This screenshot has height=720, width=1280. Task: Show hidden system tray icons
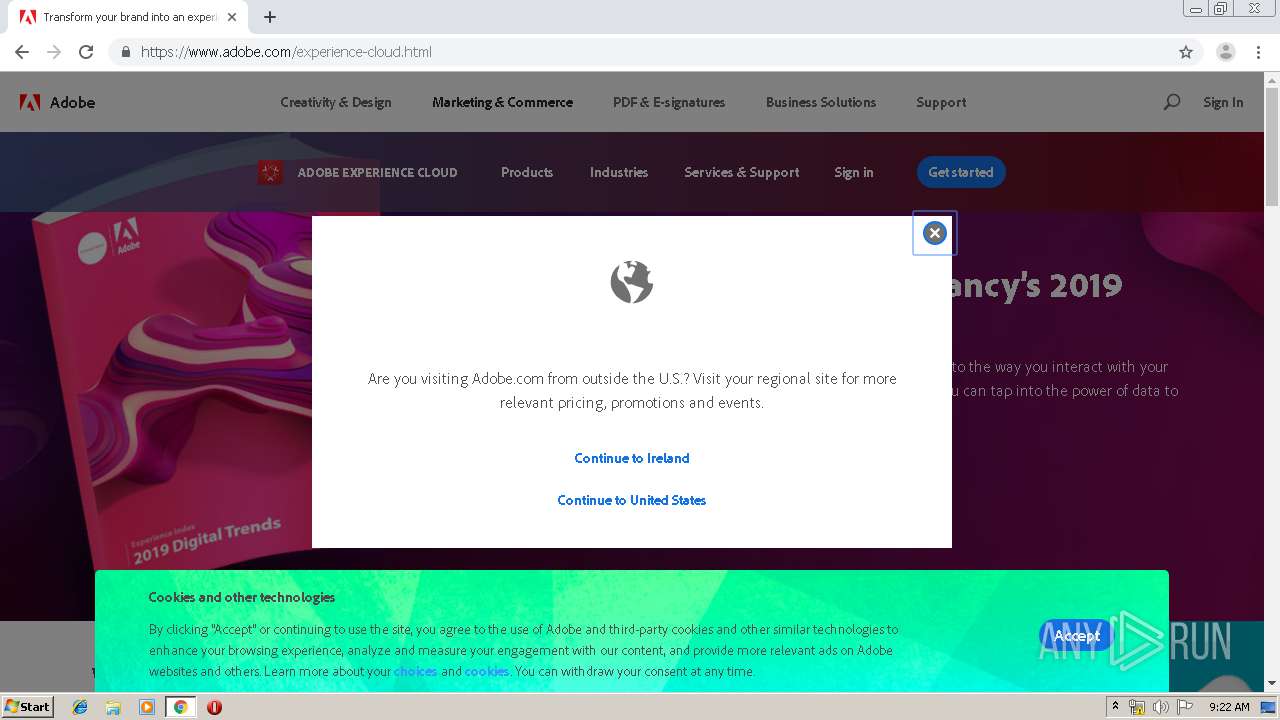(x=1115, y=707)
